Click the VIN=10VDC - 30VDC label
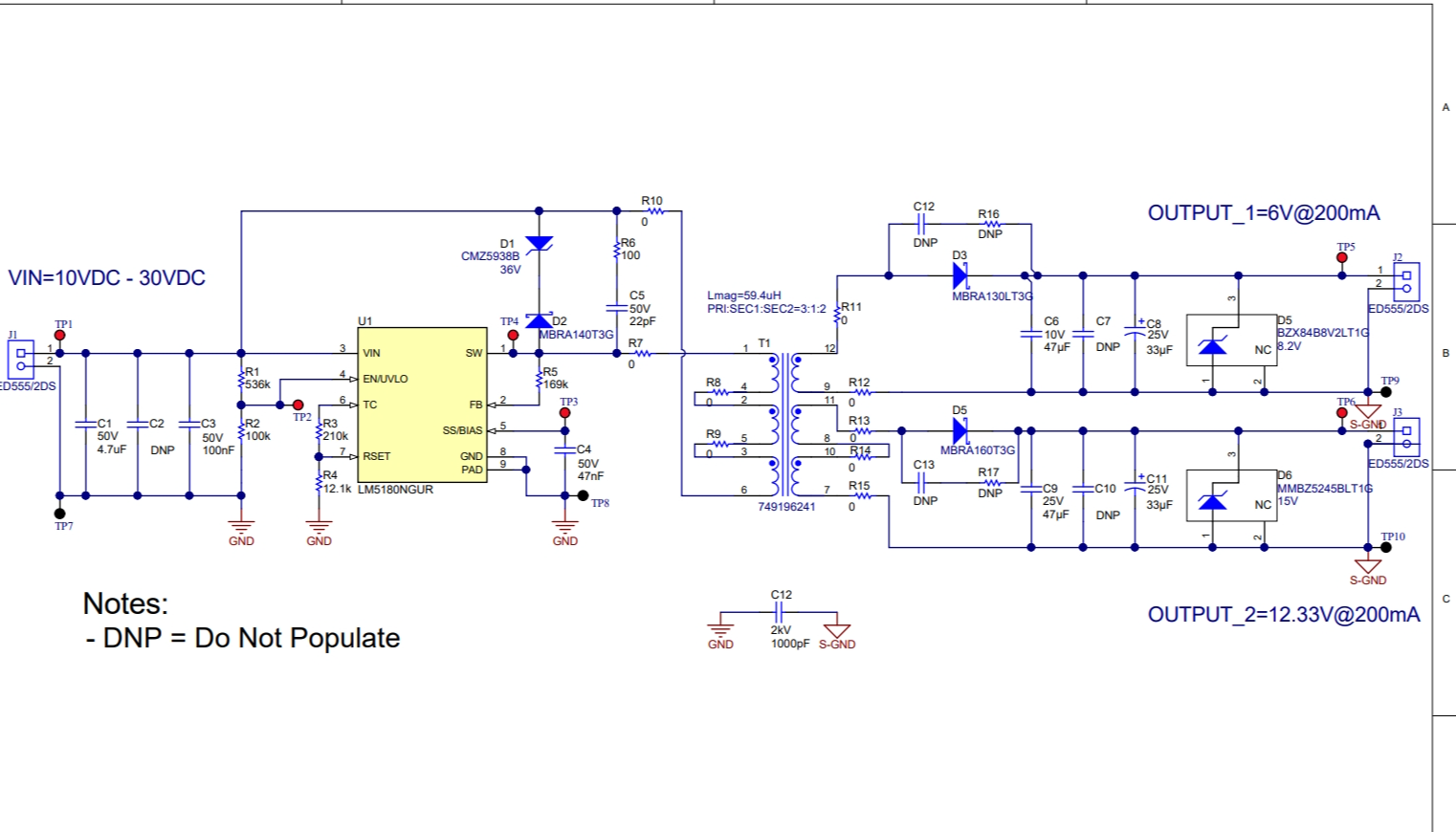 pos(107,278)
